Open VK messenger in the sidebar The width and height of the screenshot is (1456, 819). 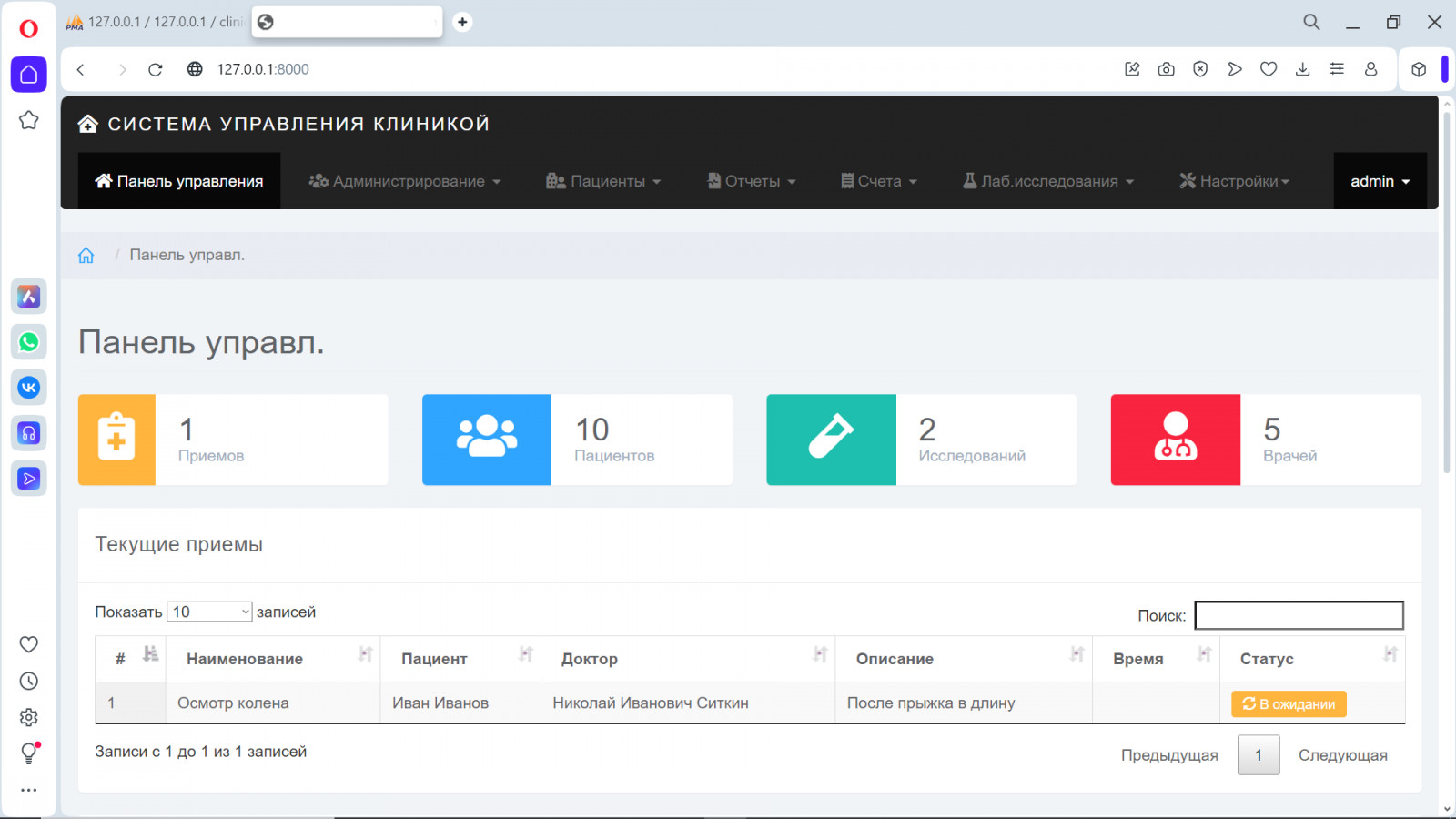point(29,388)
